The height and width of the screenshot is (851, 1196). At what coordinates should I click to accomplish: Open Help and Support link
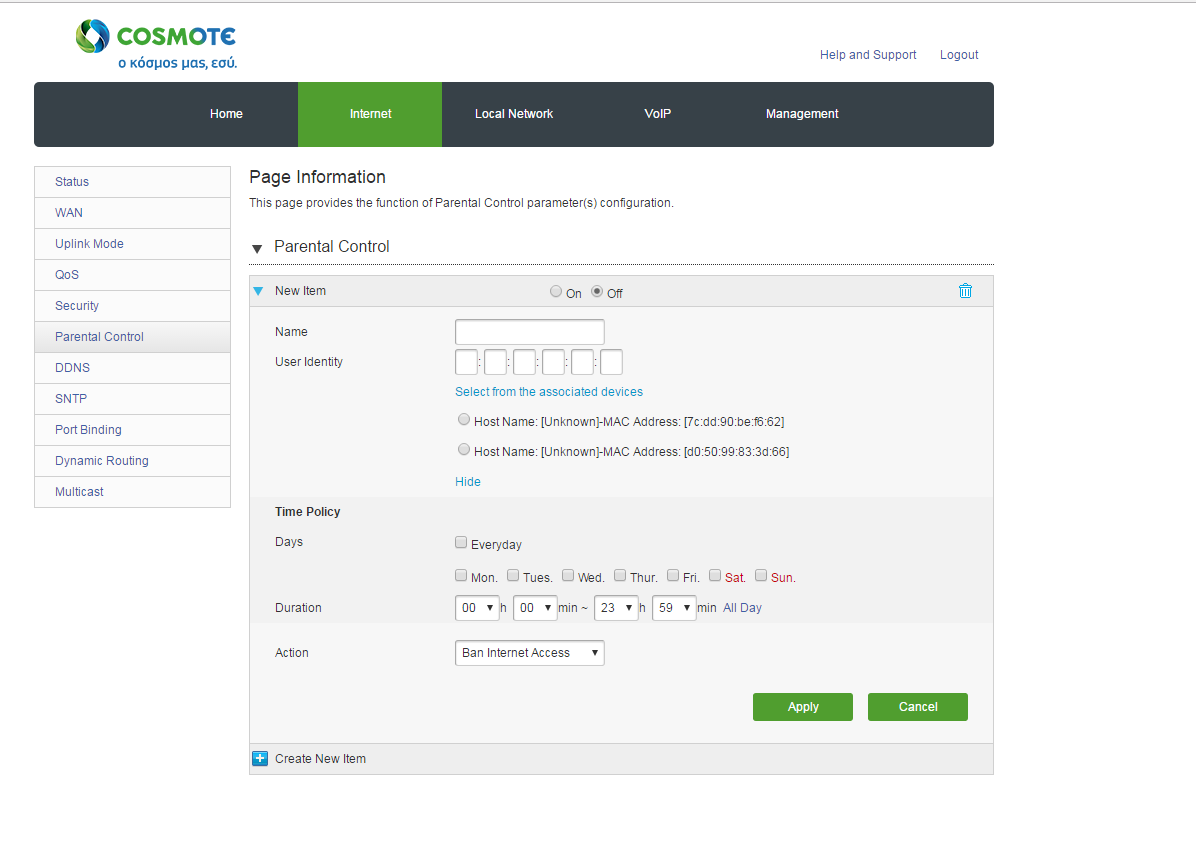click(868, 55)
